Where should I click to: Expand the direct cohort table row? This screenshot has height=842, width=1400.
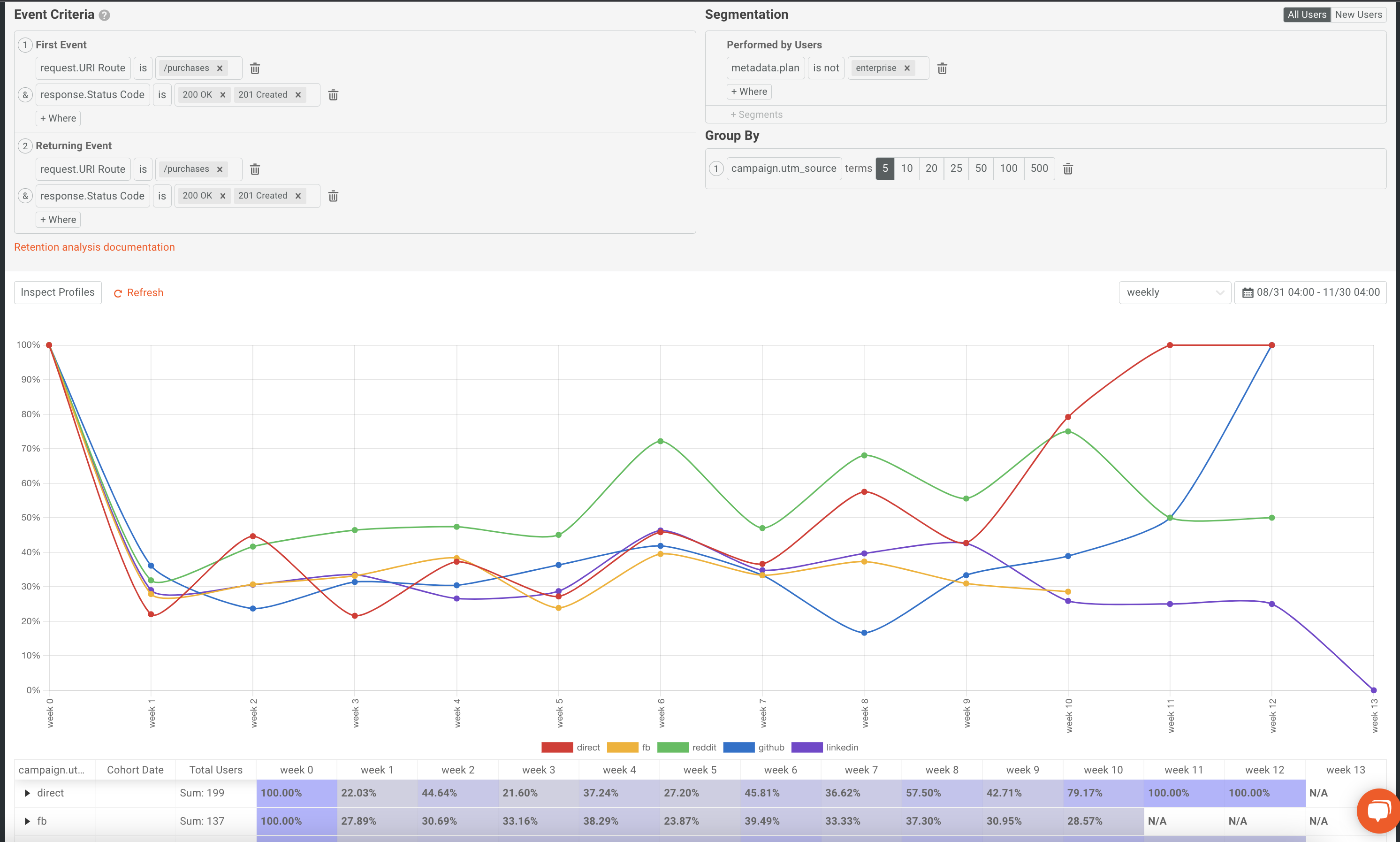(x=27, y=793)
